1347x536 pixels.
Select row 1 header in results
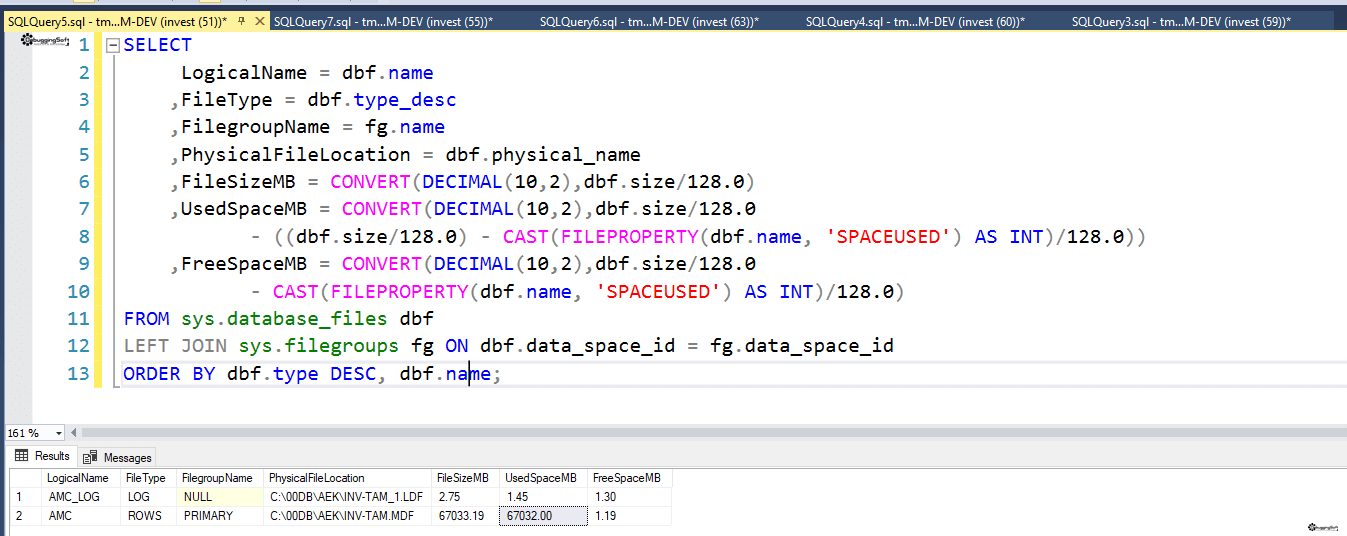(26, 496)
